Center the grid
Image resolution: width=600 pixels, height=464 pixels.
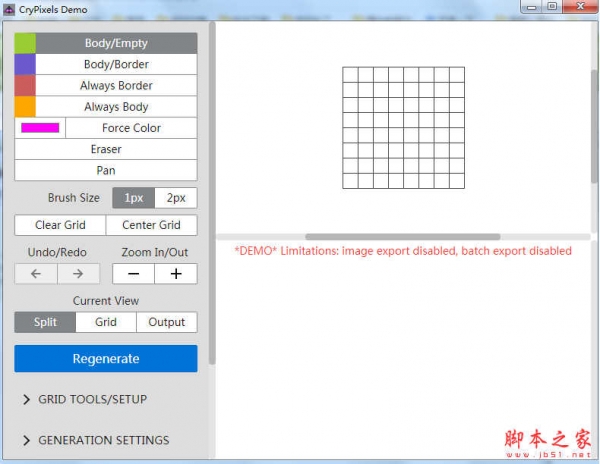152,225
